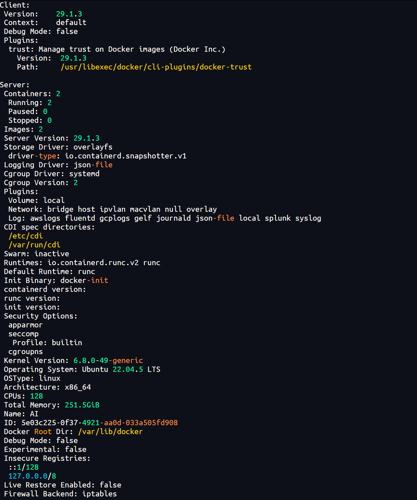This screenshot has width=417, height=500.
Task: Click the docker-trust plugin path
Action: 156,67
